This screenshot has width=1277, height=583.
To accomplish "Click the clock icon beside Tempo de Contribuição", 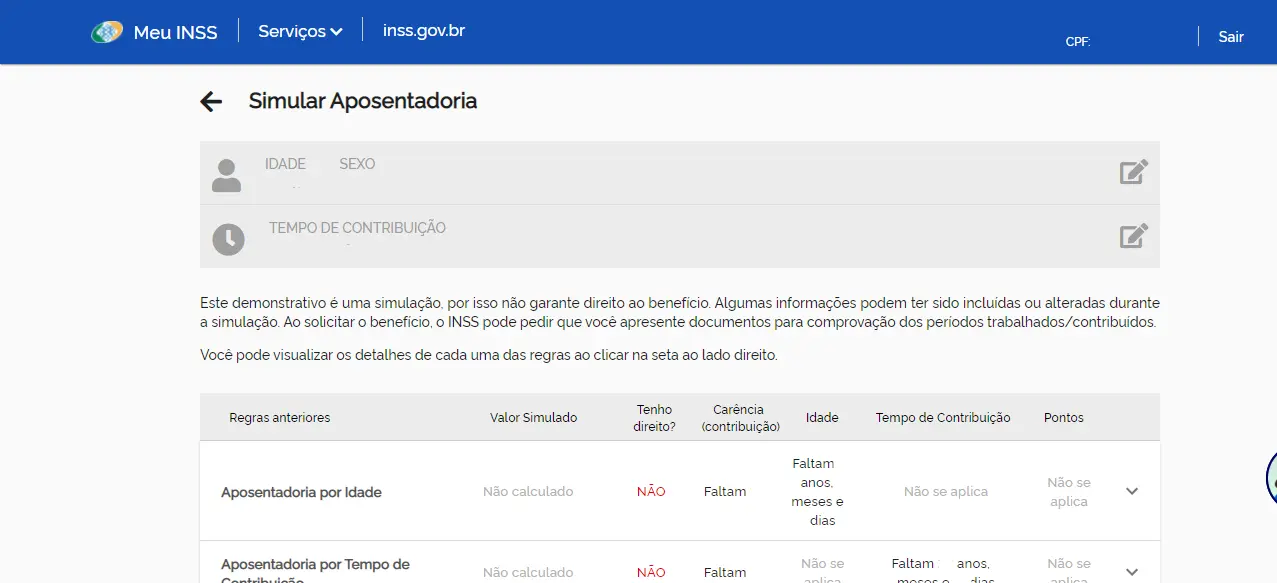I will [x=228, y=238].
